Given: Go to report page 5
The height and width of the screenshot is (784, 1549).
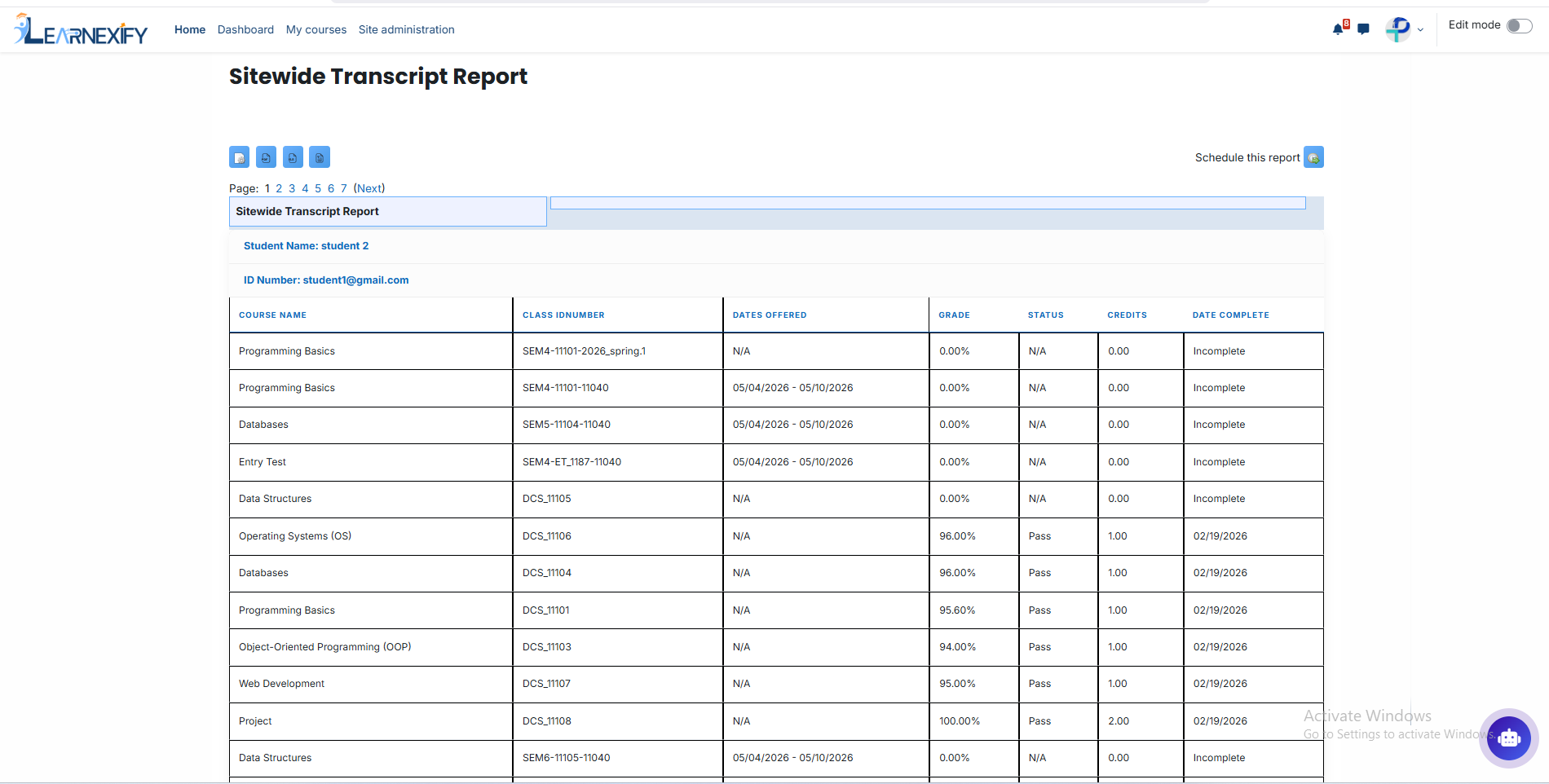Looking at the screenshot, I should (318, 188).
